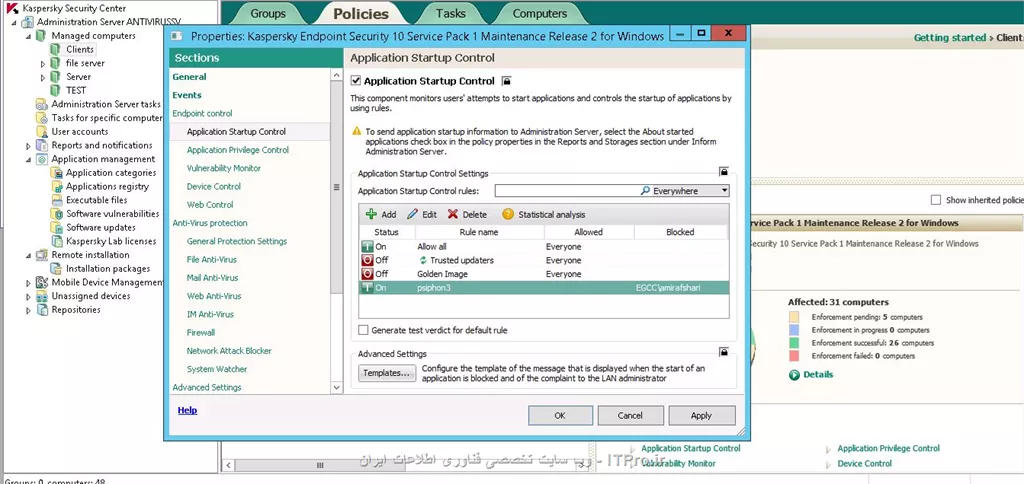The image size is (1024, 484).
Task: Expand the file server tree node
Action: (43, 64)
